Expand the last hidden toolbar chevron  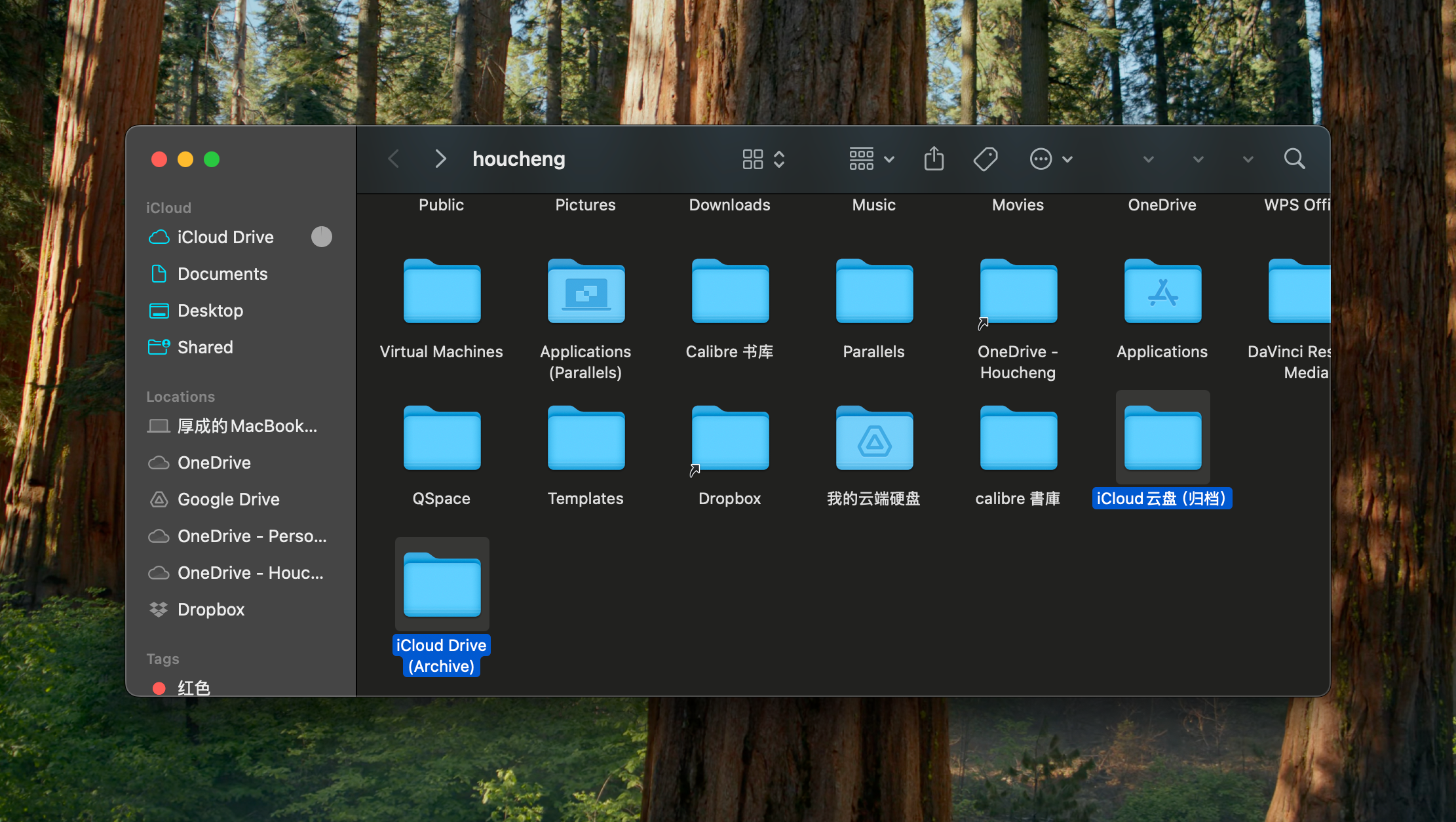[1248, 159]
